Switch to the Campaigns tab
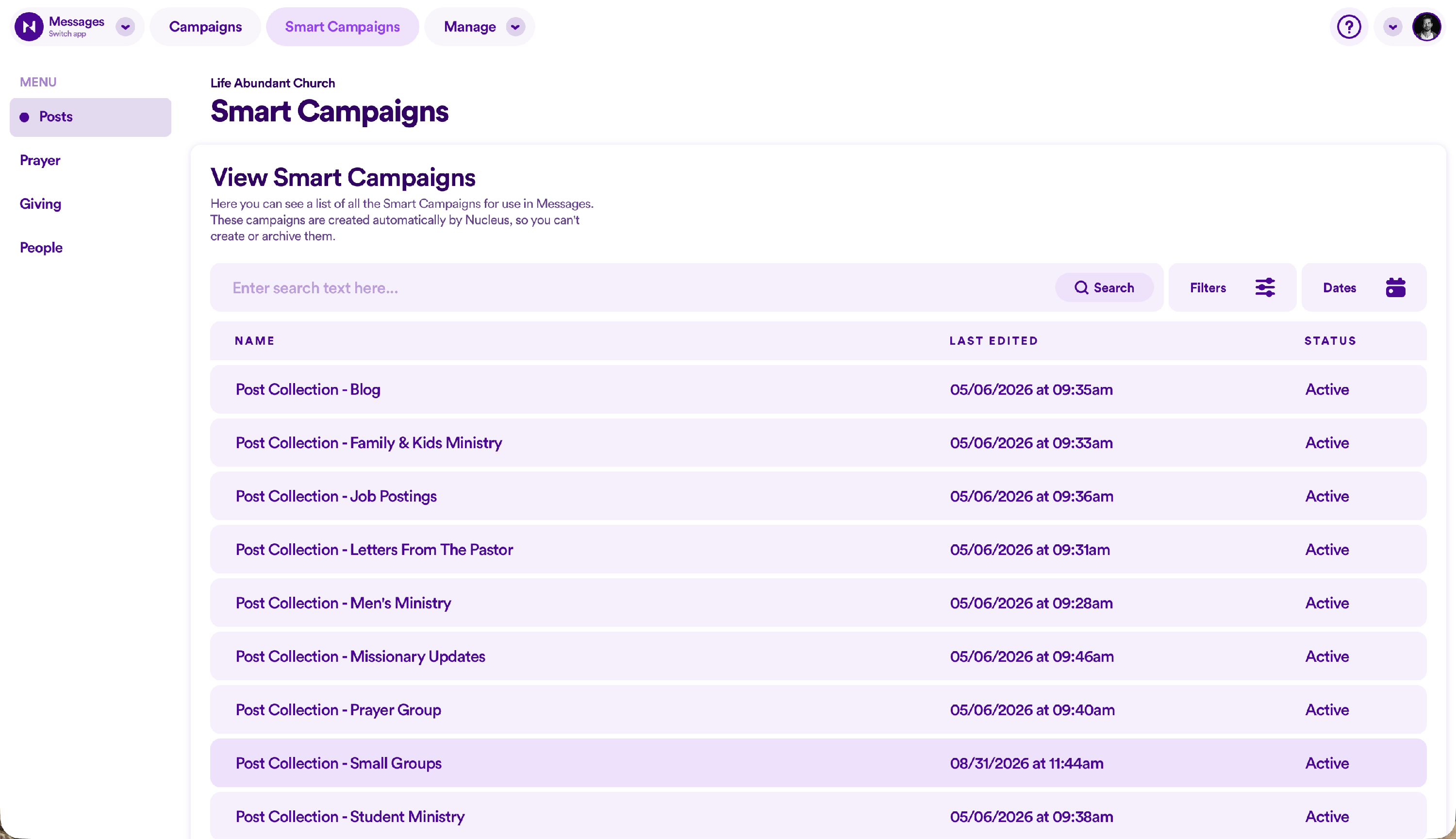This screenshot has width=1456, height=839. click(205, 27)
